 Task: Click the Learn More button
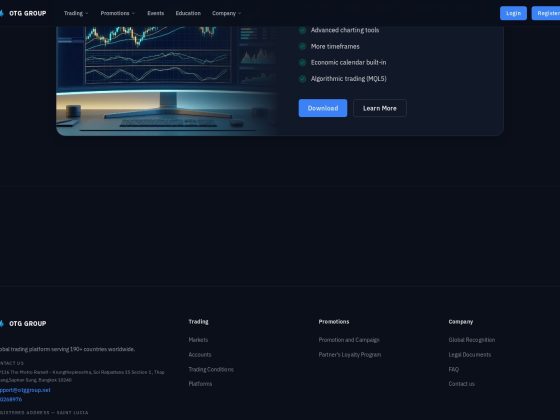[380, 108]
